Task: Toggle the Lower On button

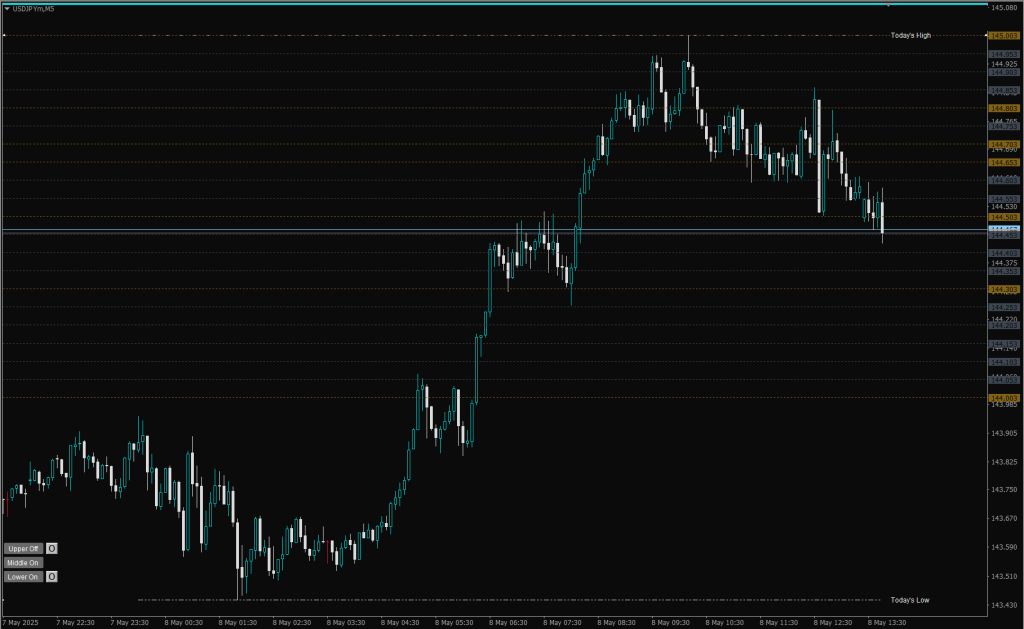Action: click(x=23, y=576)
